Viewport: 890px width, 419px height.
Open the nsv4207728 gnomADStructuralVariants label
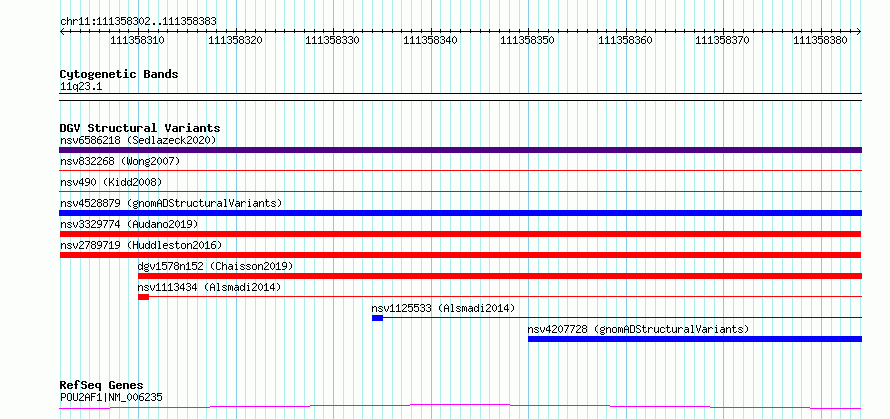(638, 329)
